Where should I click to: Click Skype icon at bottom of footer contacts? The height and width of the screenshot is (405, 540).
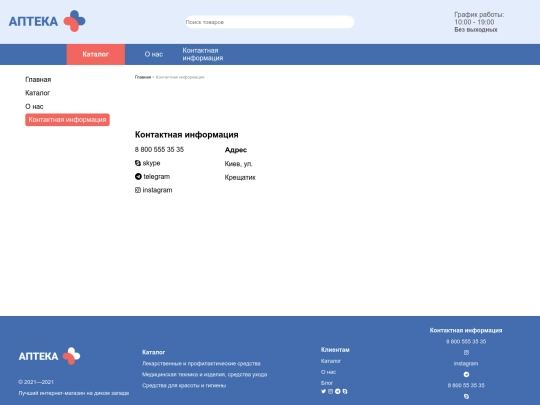point(466,396)
